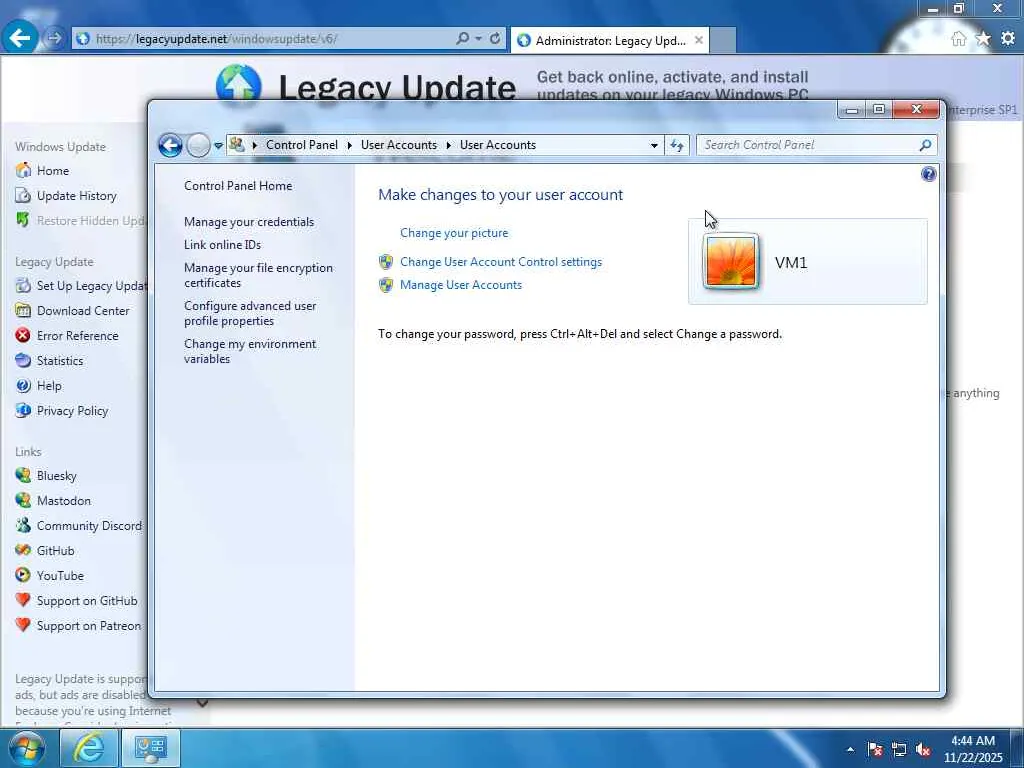The image size is (1024, 768).
Task: Click IE refresh button
Action: pyautogui.click(x=495, y=39)
